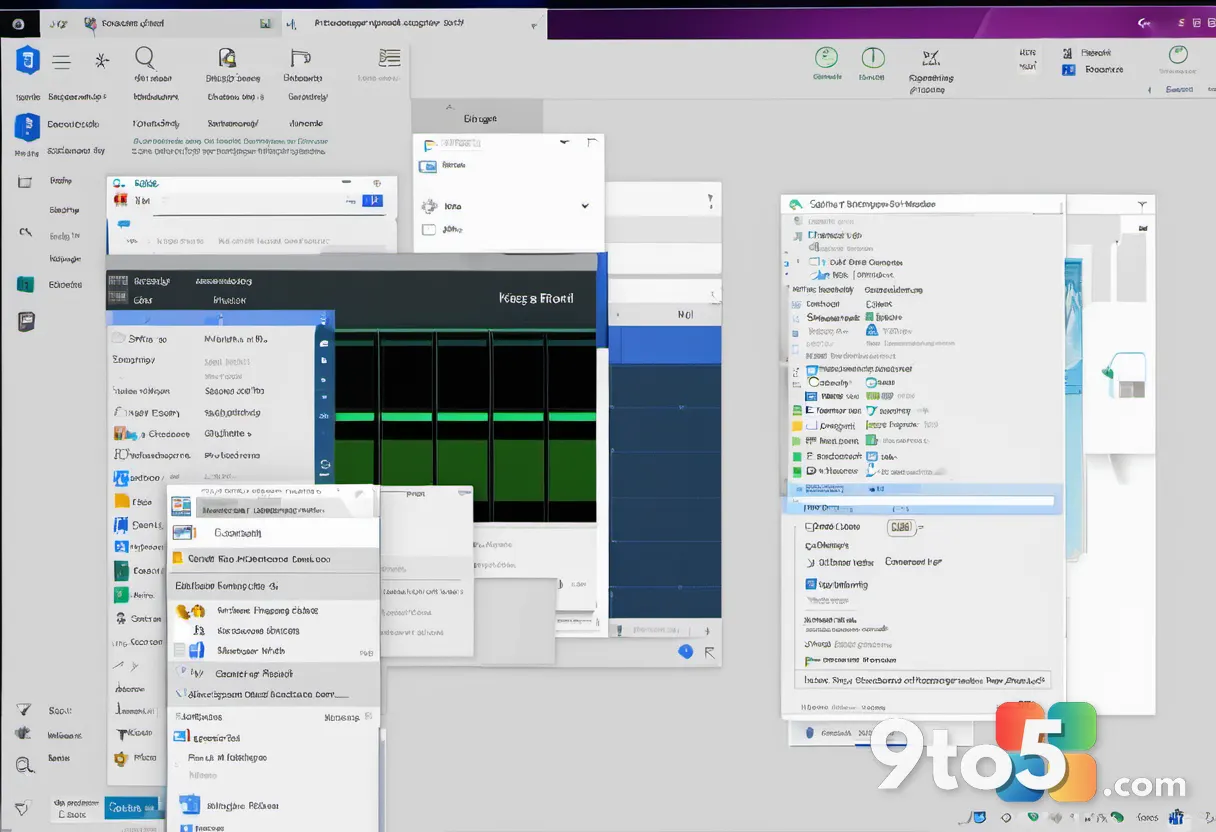The height and width of the screenshot is (832, 1216).
Task: Click the small outlined button in right panel
Action: pyautogui.click(x=900, y=527)
